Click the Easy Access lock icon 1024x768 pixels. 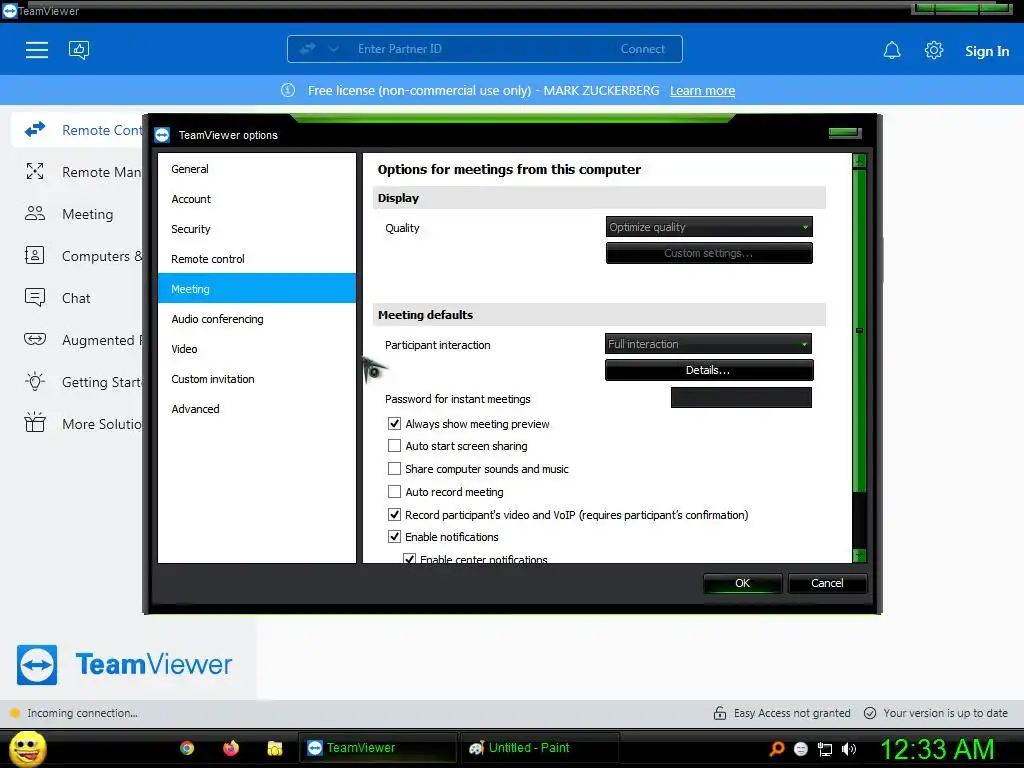pos(720,713)
